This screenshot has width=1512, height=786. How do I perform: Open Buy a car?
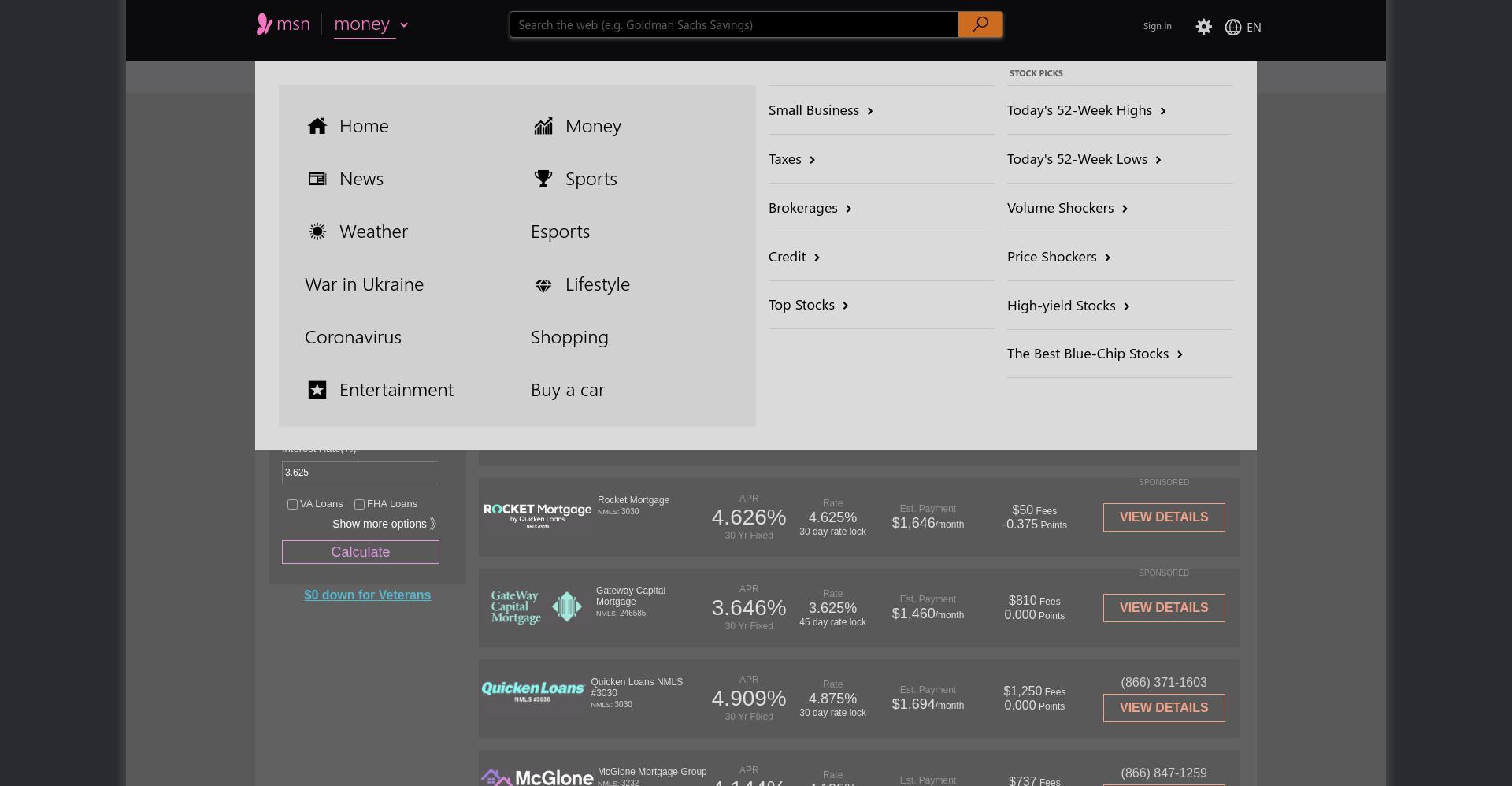tap(568, 390)
